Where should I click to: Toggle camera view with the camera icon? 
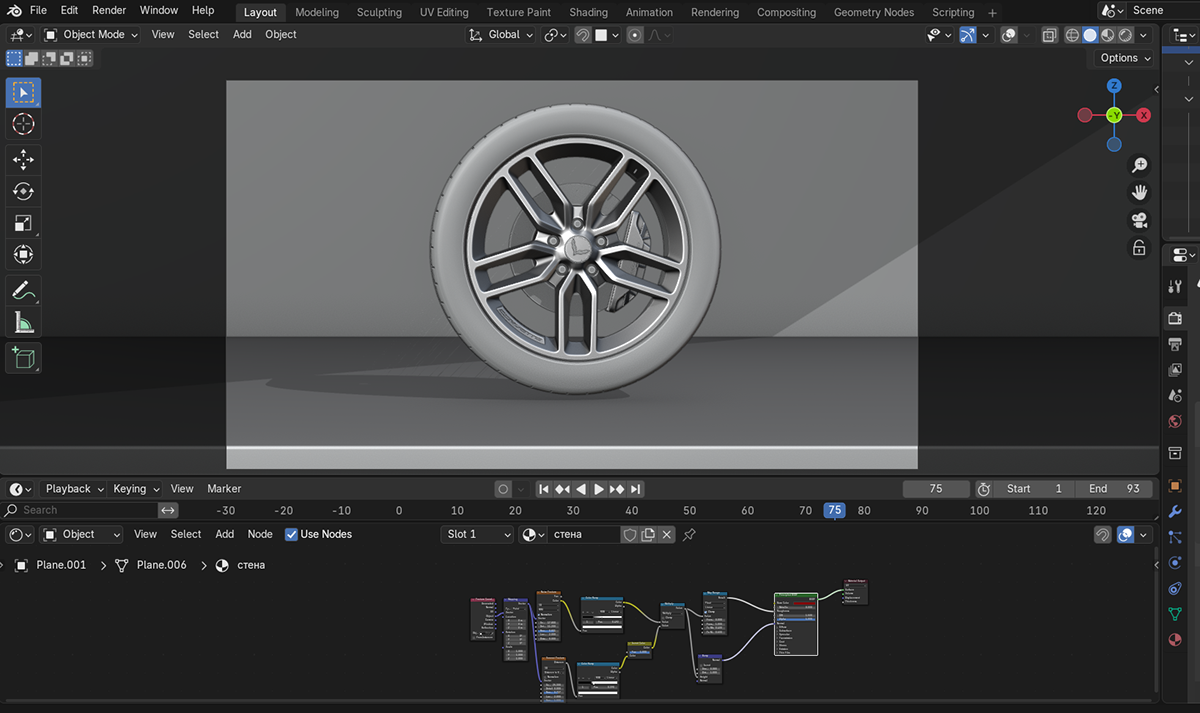[1139, 220]
